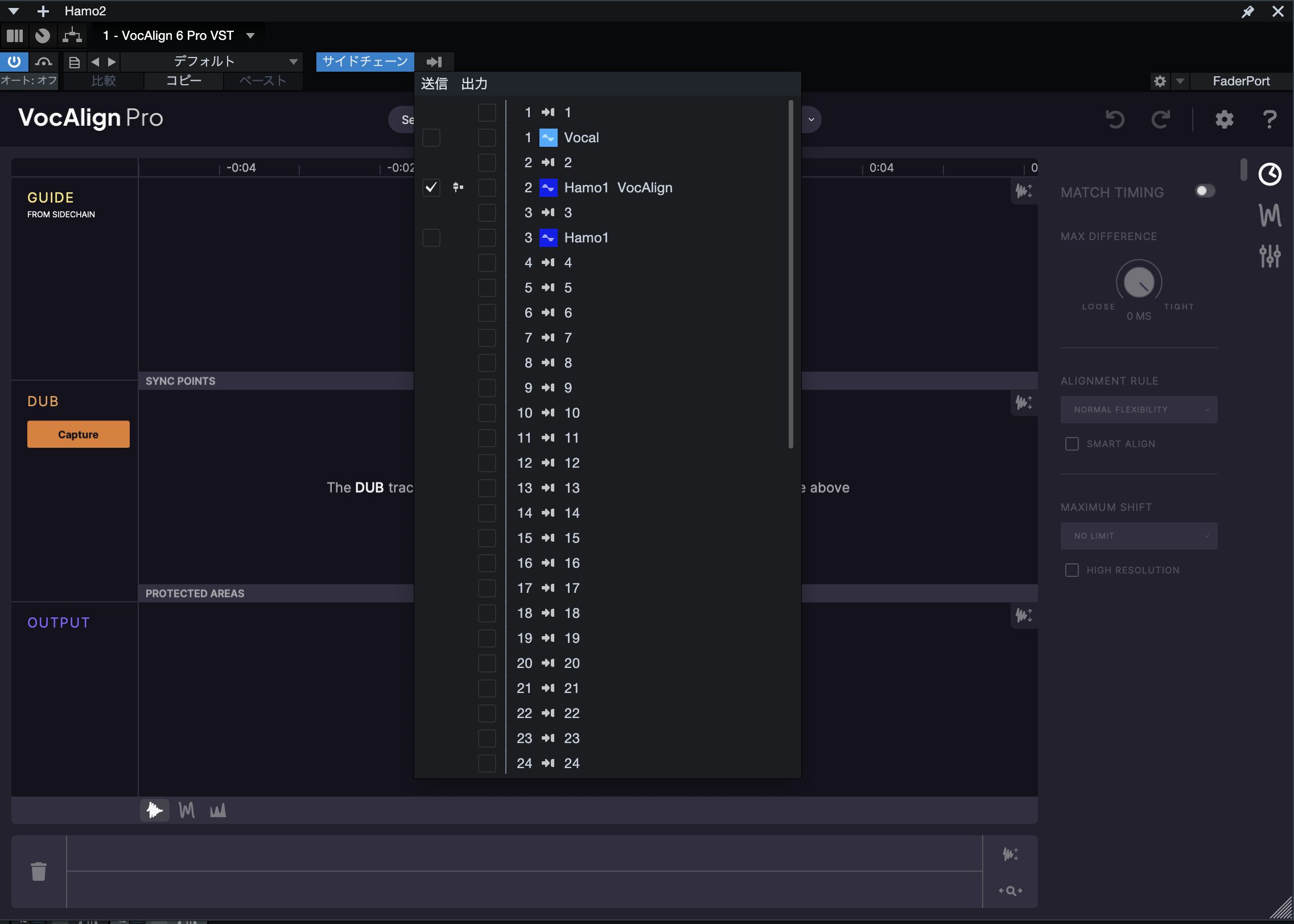Click the trash delete icon

click(x=39, y=871)
